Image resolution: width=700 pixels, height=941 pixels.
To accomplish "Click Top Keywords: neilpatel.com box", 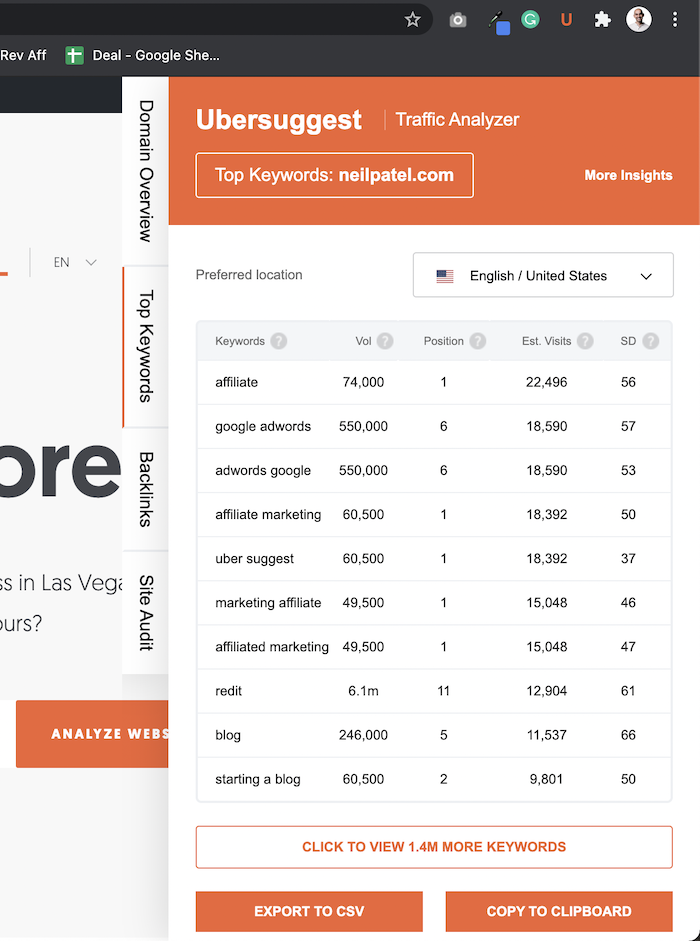I will [x=334, y=175].
